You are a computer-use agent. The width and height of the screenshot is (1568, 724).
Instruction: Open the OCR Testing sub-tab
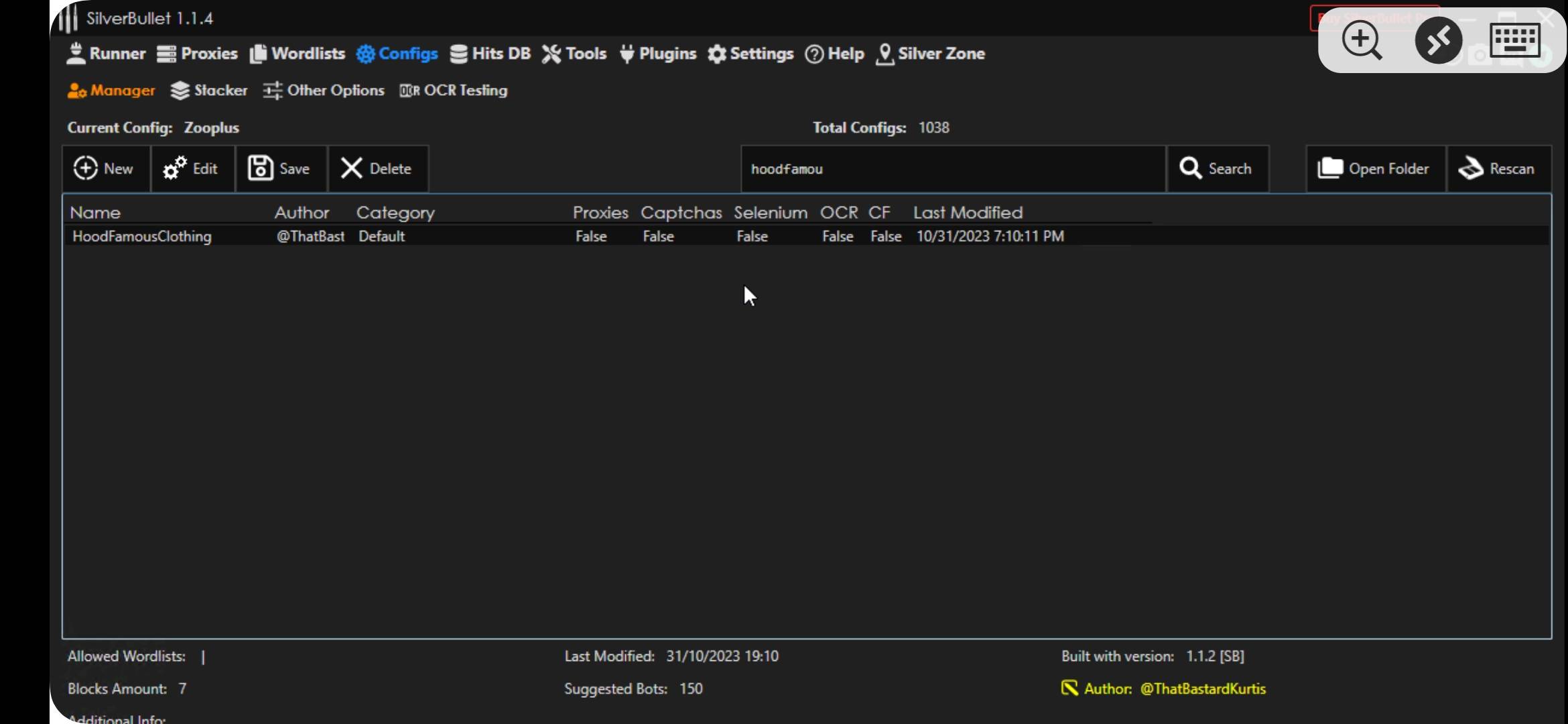(454, 90)
